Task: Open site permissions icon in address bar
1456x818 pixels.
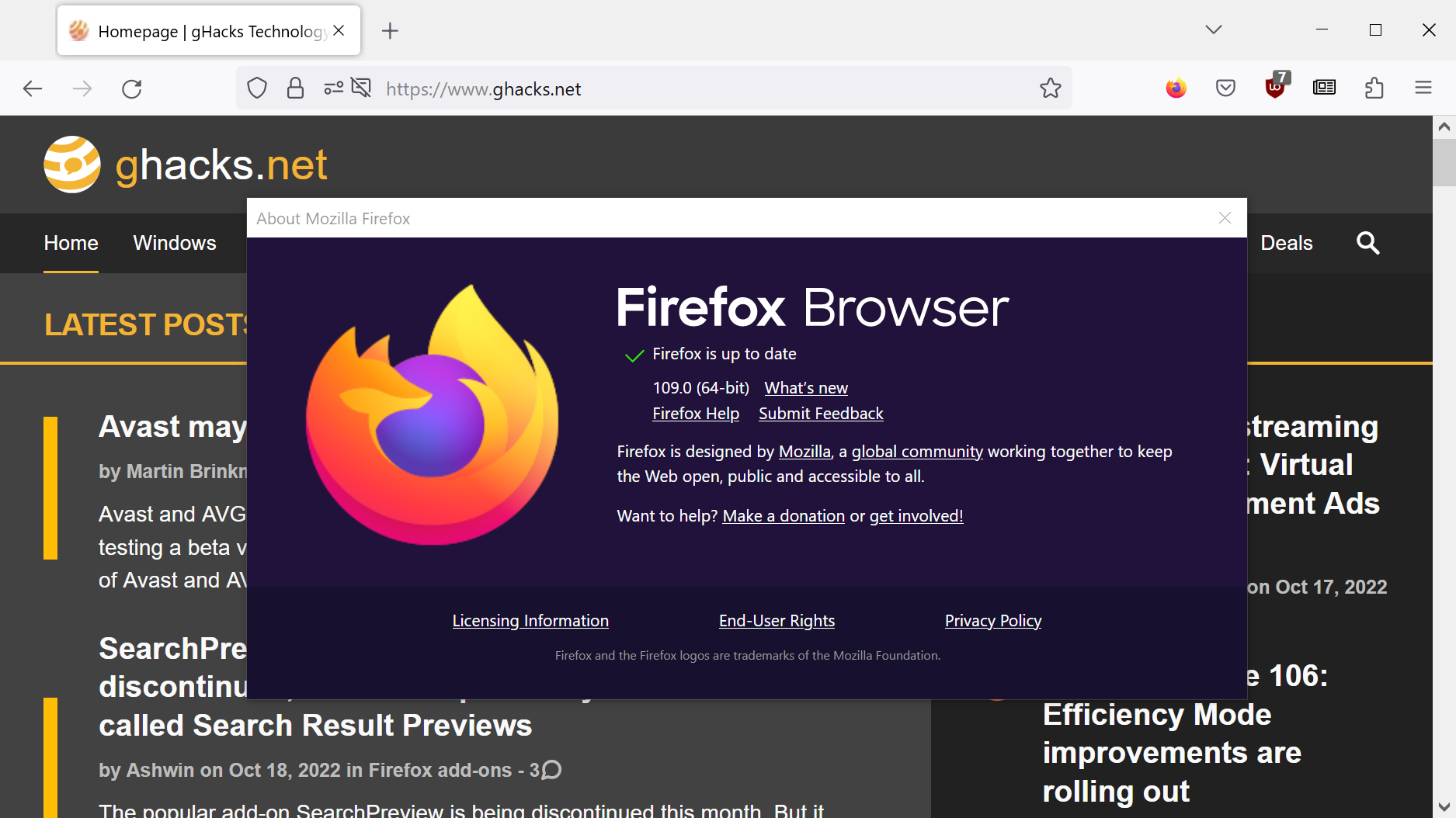Action: tap(334, 88)
